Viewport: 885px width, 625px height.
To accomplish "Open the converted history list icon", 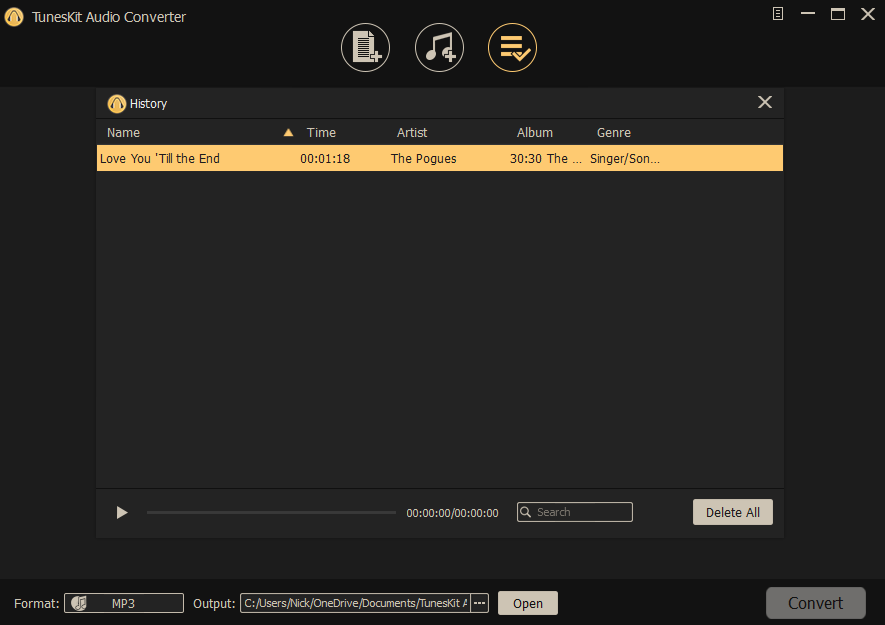I will (512, 46).
